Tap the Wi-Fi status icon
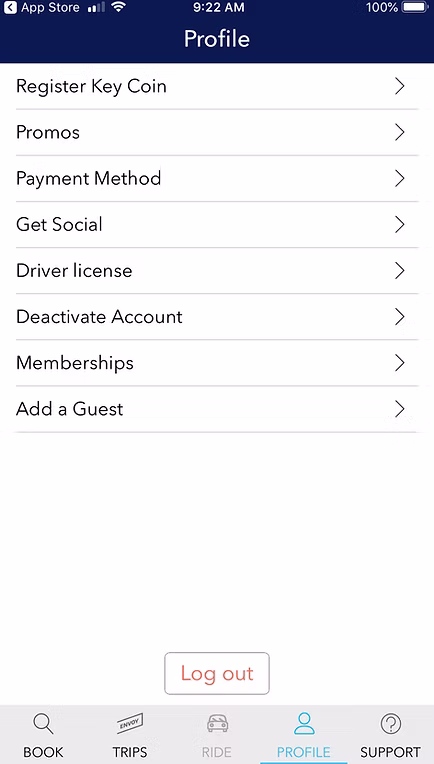Screen dimensions: 434x764 click(118, 7)
